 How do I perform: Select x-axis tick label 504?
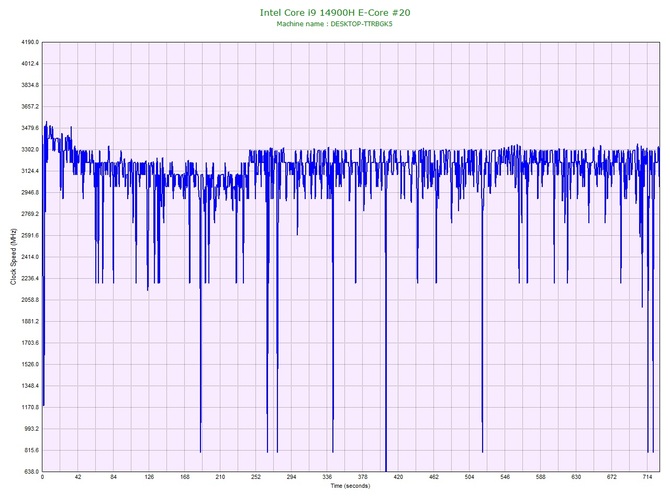[x=469, y=477]
